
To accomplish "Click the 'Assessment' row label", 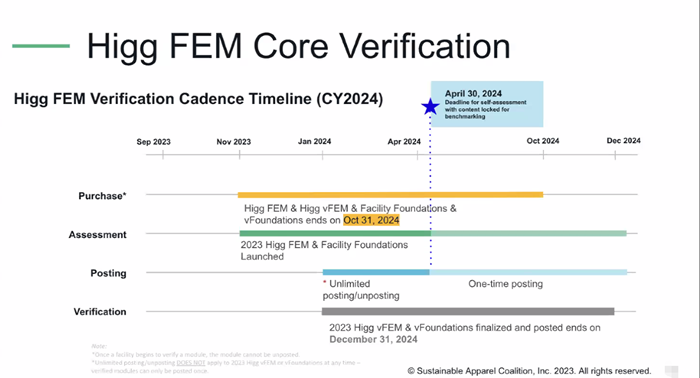I will (x=97, y=235).
